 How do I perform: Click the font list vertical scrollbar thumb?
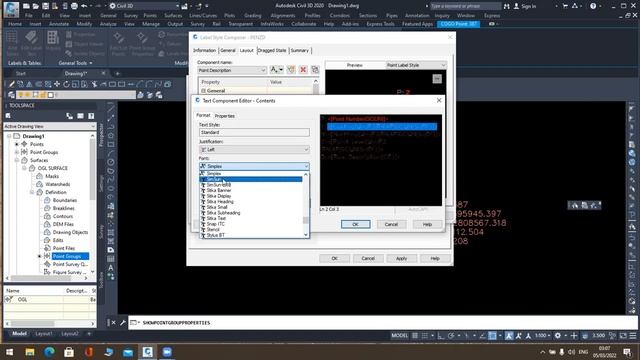pyautogui.click(x=305, y=220)
